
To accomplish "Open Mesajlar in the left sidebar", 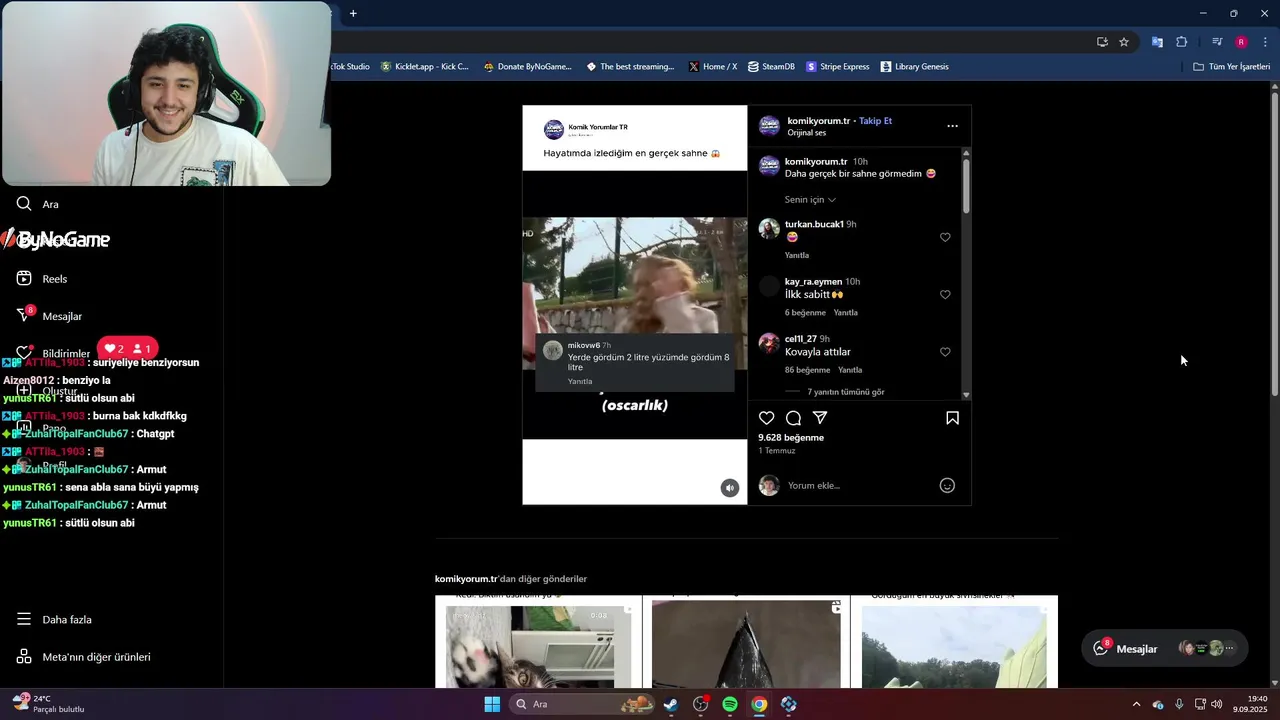I will 50,316.
